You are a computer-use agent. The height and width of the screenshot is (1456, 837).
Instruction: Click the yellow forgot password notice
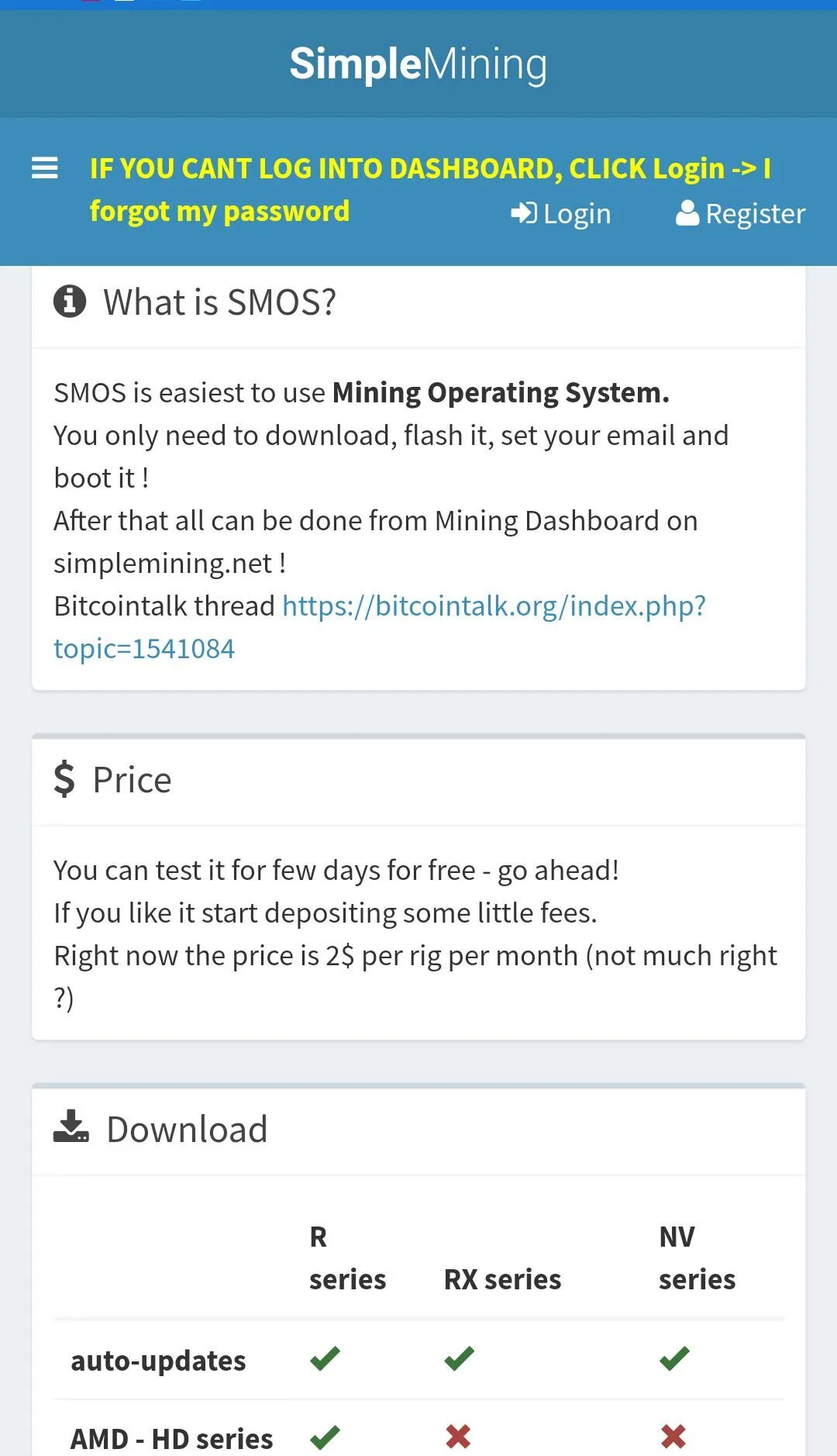pos(430,189)
